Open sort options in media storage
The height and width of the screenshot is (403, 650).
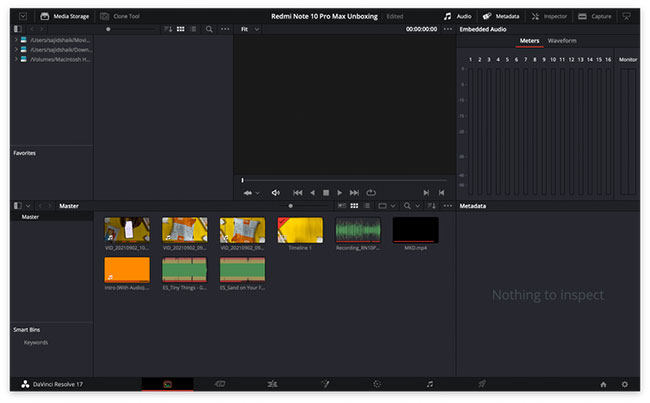pyautogui.click(x=168, y=29)
